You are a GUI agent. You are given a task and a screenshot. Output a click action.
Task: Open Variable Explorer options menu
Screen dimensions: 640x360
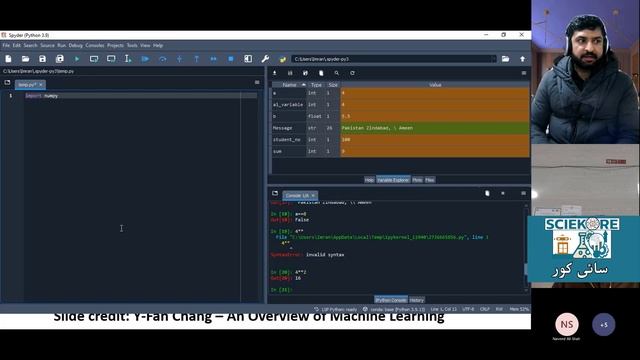tap(524, 73)
